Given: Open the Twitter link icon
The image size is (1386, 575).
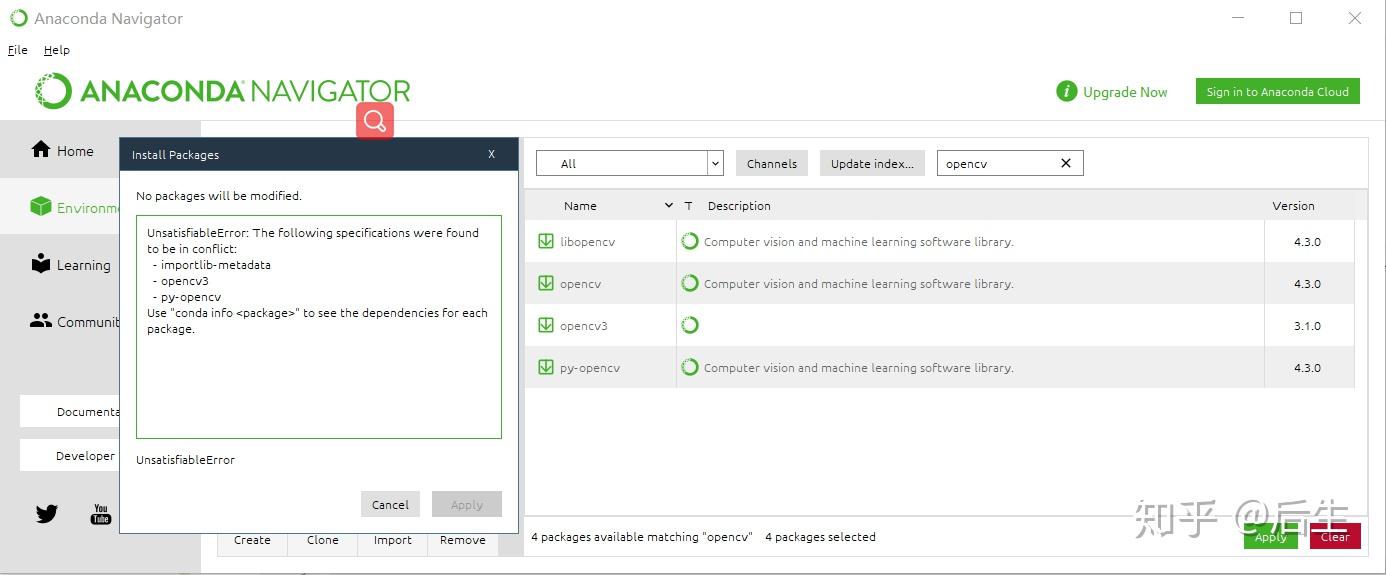Looking at the screenshot, I should pos(47,514).
